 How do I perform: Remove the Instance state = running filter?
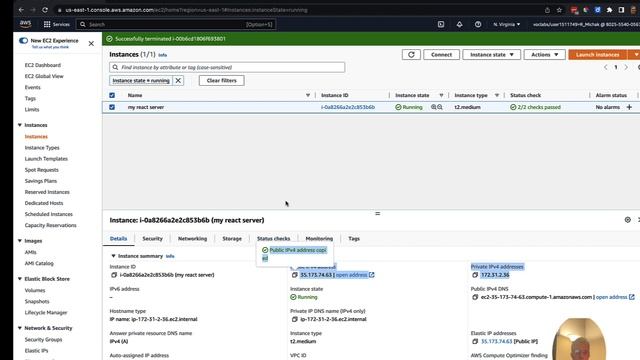click(178, 80)
